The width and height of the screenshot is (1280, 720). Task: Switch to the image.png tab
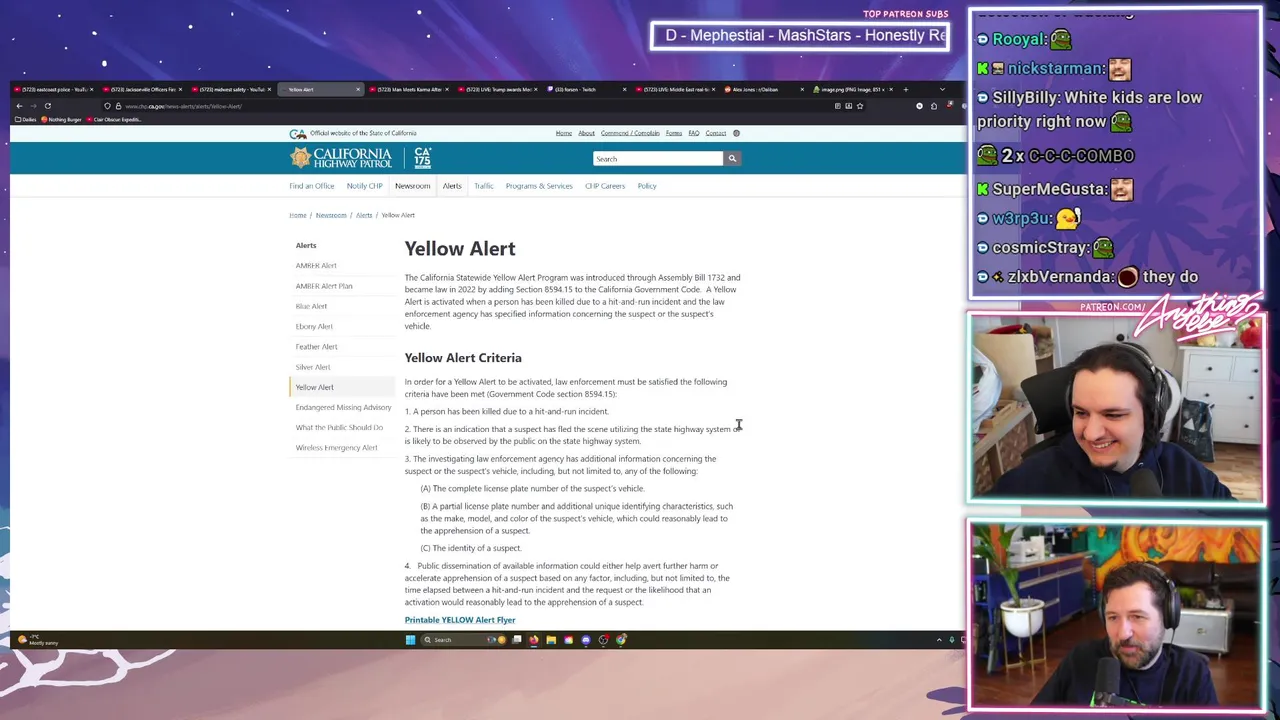[853, 90]
